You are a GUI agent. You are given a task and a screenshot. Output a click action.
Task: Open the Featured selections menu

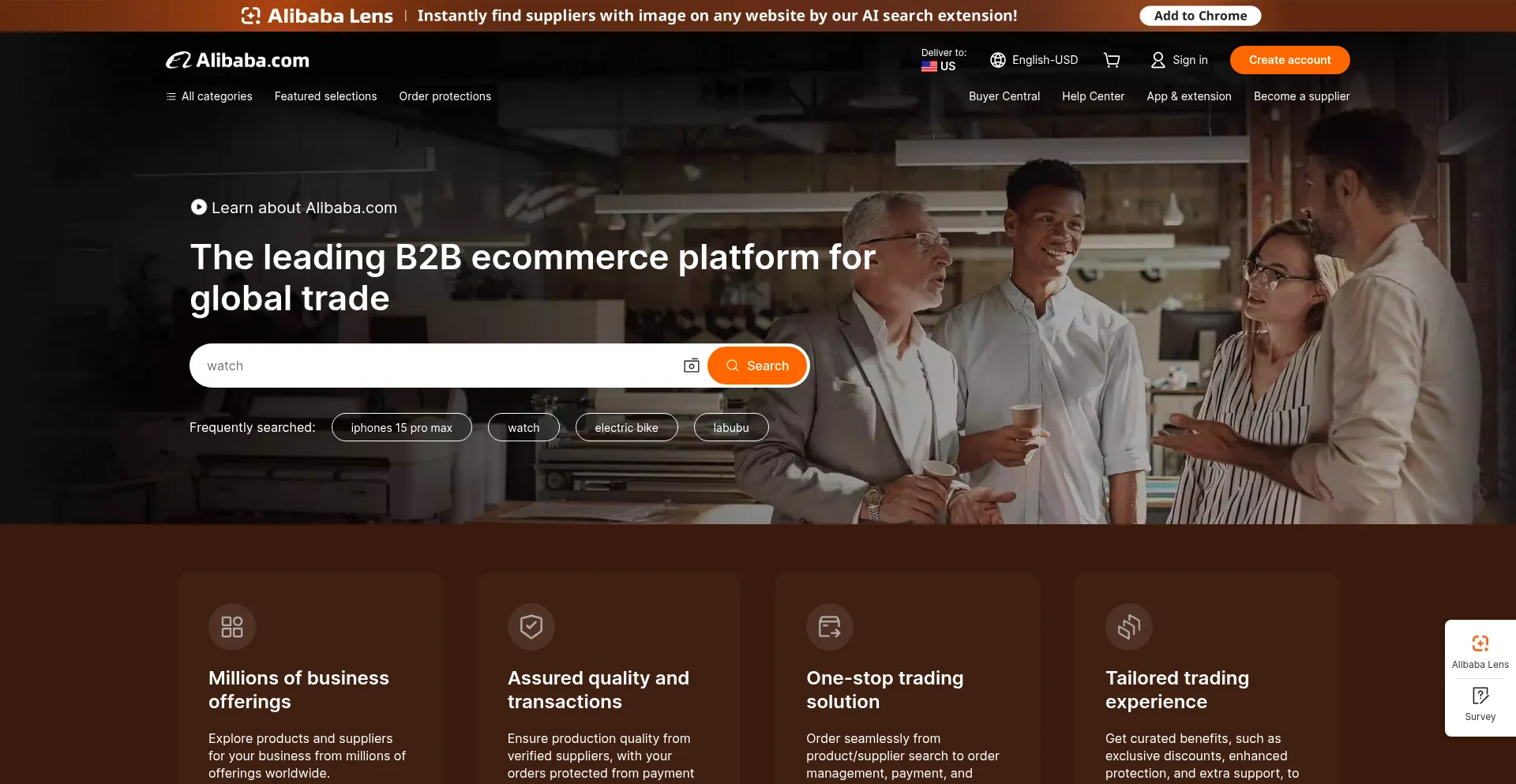pos(325,96)
